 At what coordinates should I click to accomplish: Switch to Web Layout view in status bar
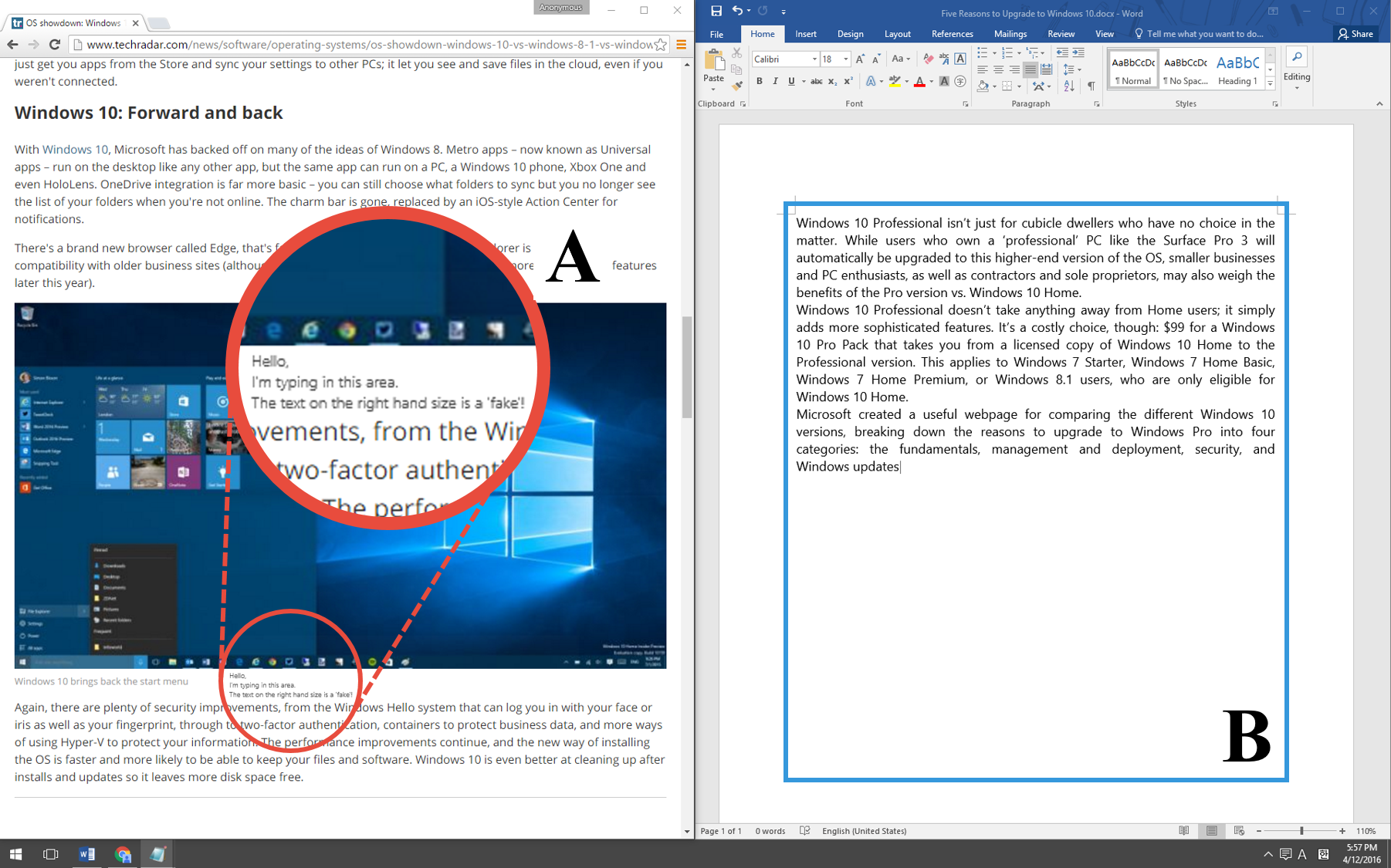[1240, 831]
